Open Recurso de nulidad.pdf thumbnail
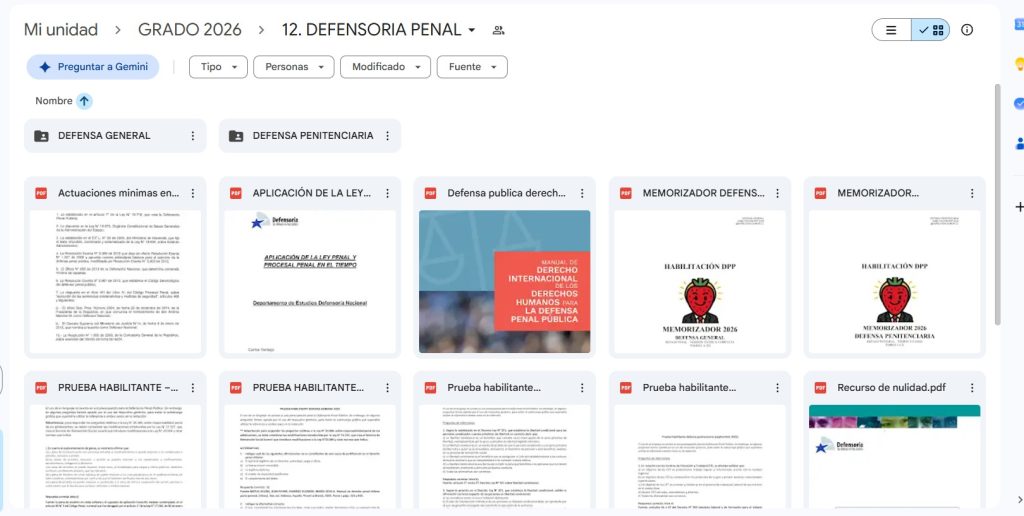 [895, 457]
